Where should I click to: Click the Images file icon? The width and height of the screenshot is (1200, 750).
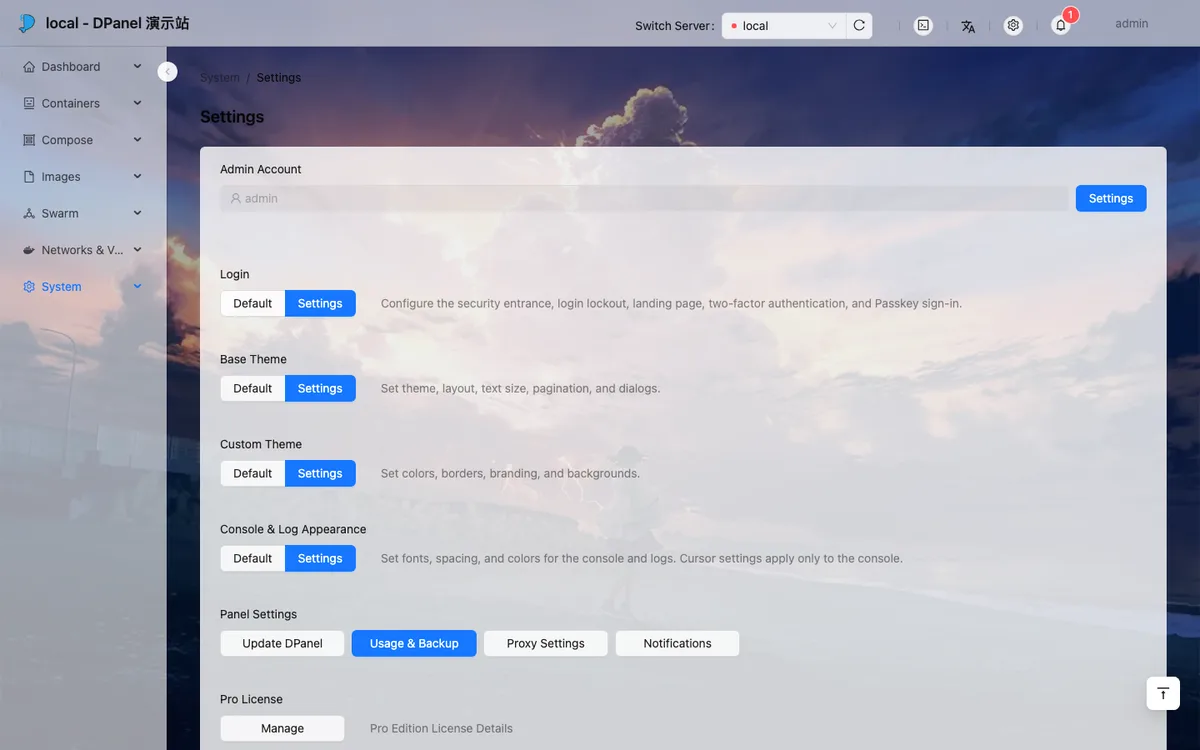[30, 177]
